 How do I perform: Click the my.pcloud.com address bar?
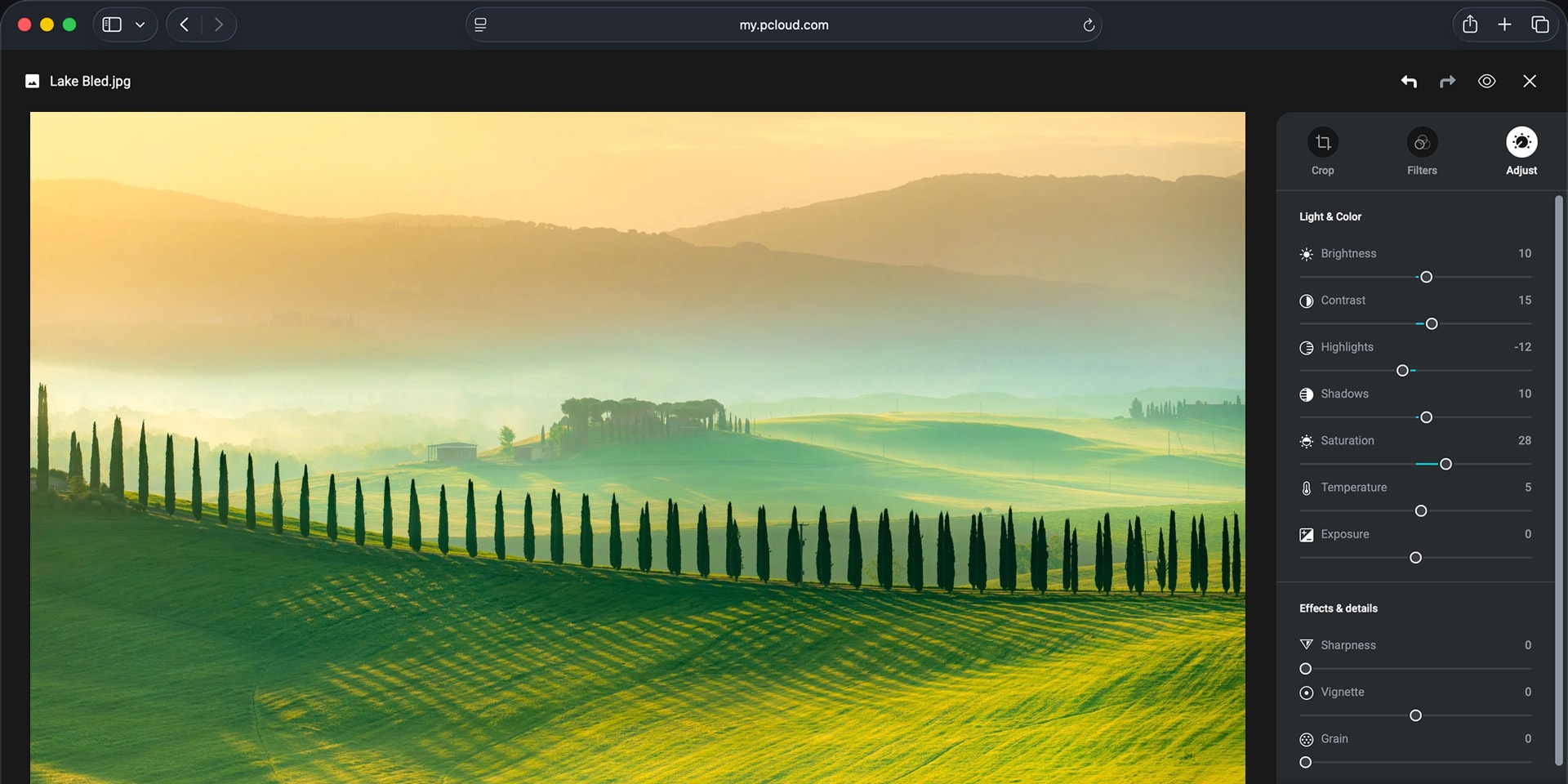[783, 24]
